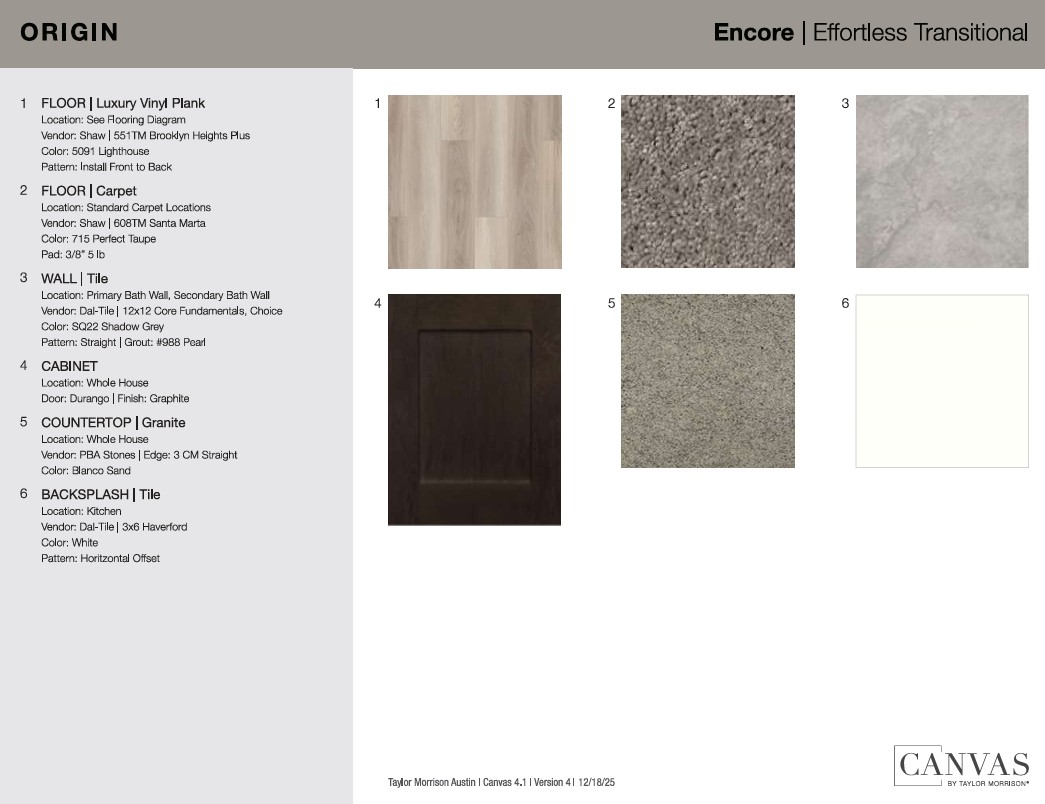
Task: Click 'Color: SQ22 Shadow Grey' text
Action: (x=103, y=327)
